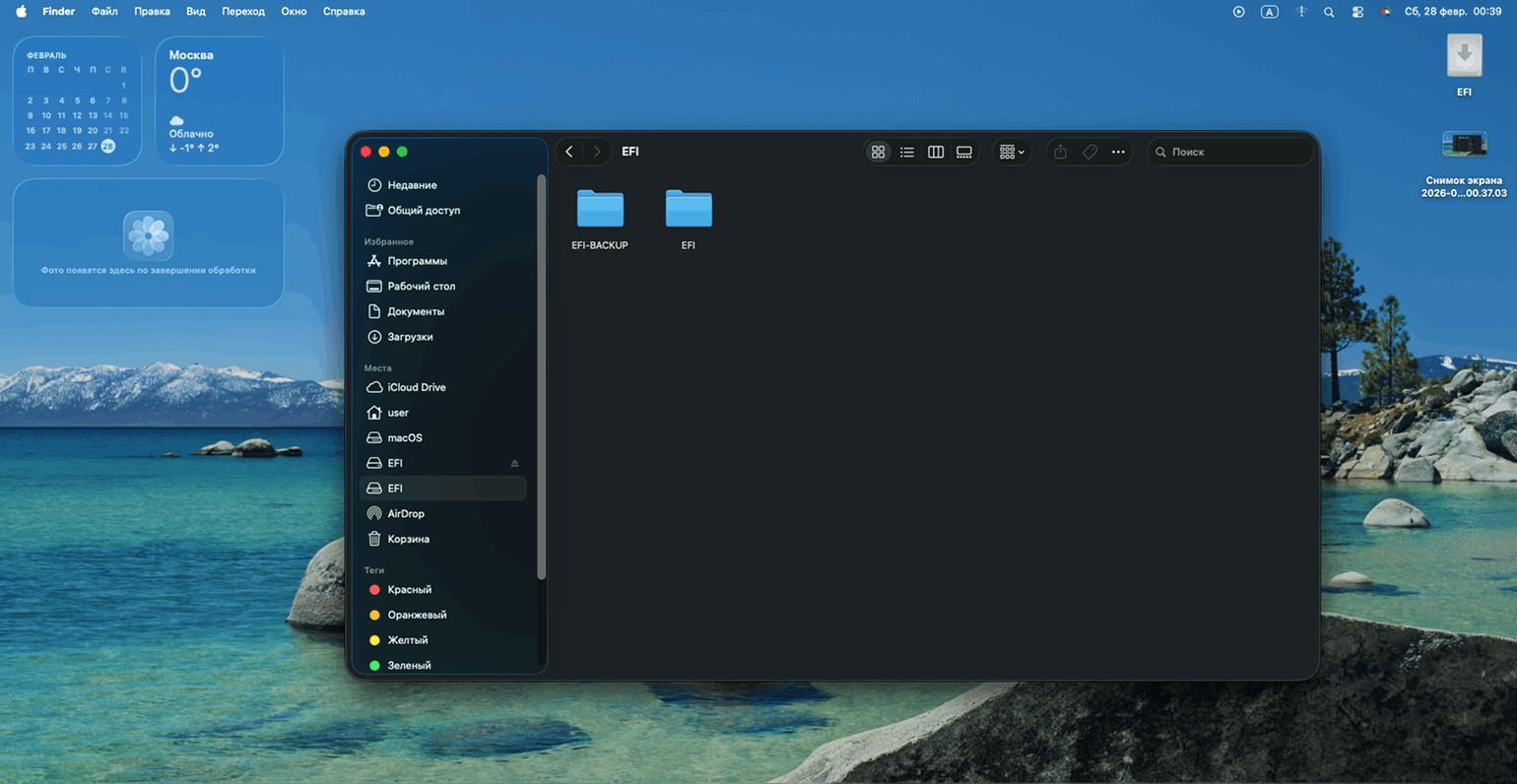The width and height of the screenshot is (1517, 784).
Task: Open the Файл menu
Action: click(104, 12)
